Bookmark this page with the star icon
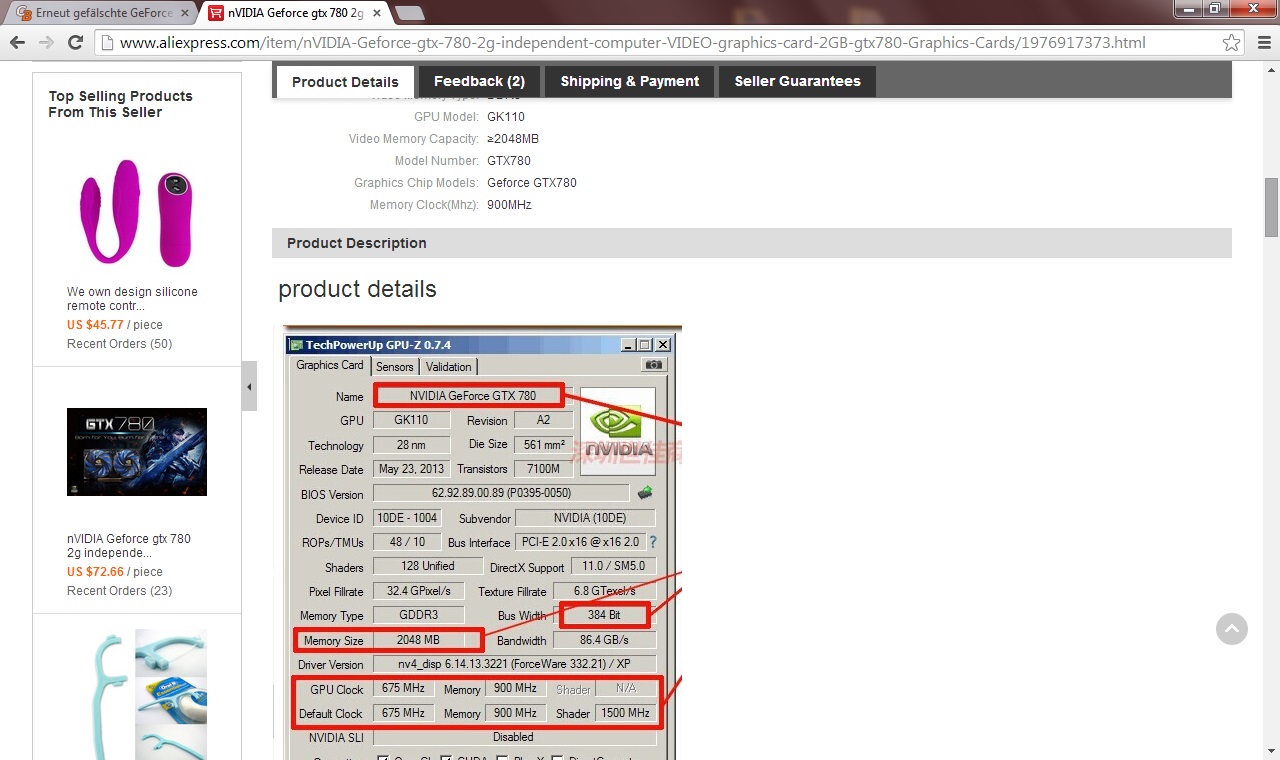The height and width of the screenshot is (760, 1280). coord(1231,43)
